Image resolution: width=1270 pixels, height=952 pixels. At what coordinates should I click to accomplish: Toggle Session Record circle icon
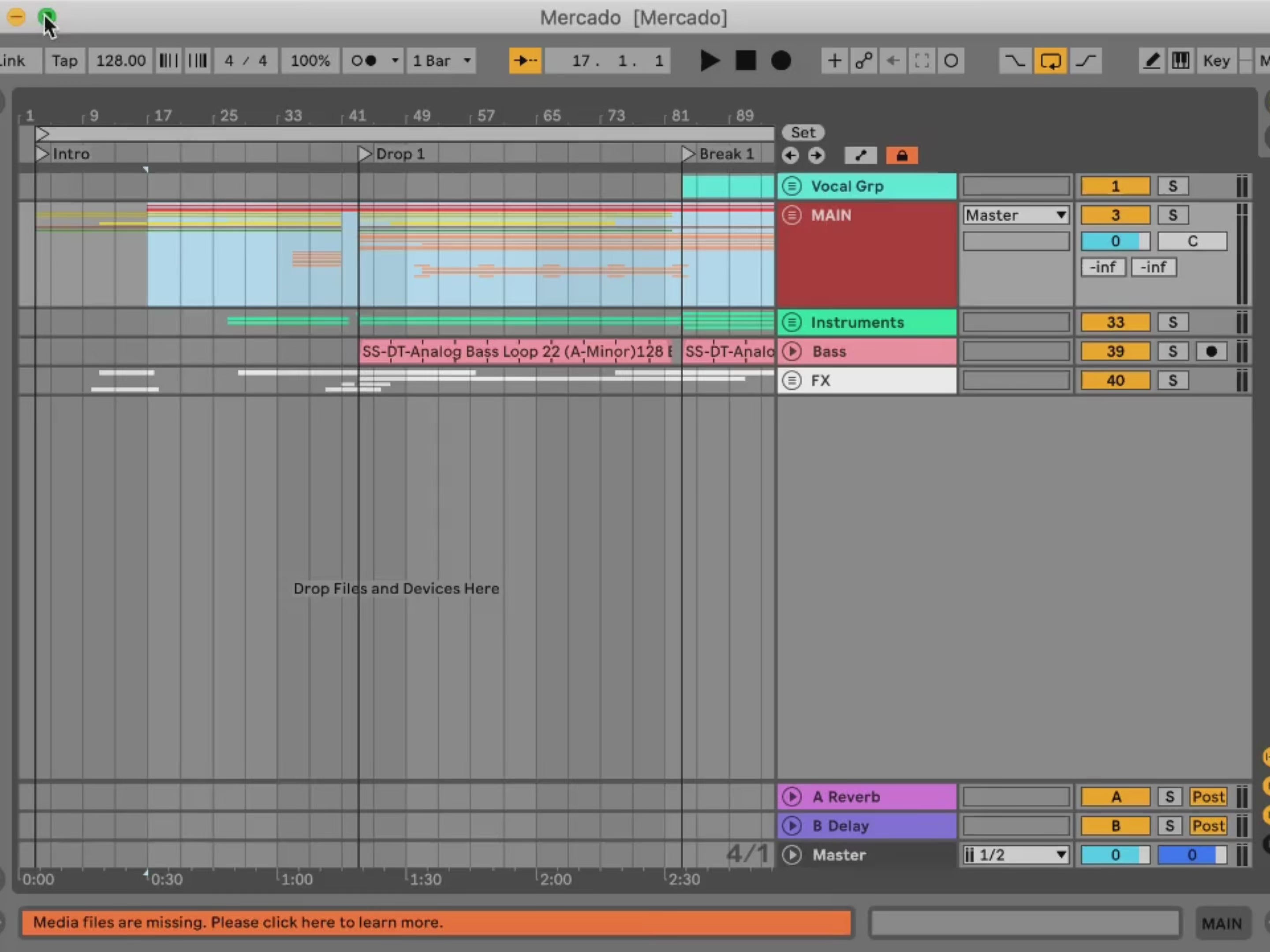[951, 61]
